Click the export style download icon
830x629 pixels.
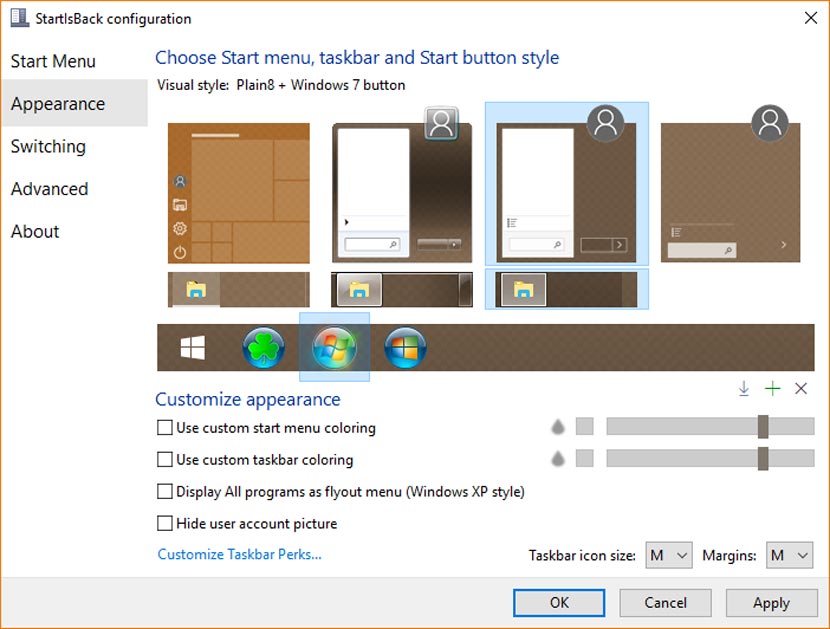point(744,388)
